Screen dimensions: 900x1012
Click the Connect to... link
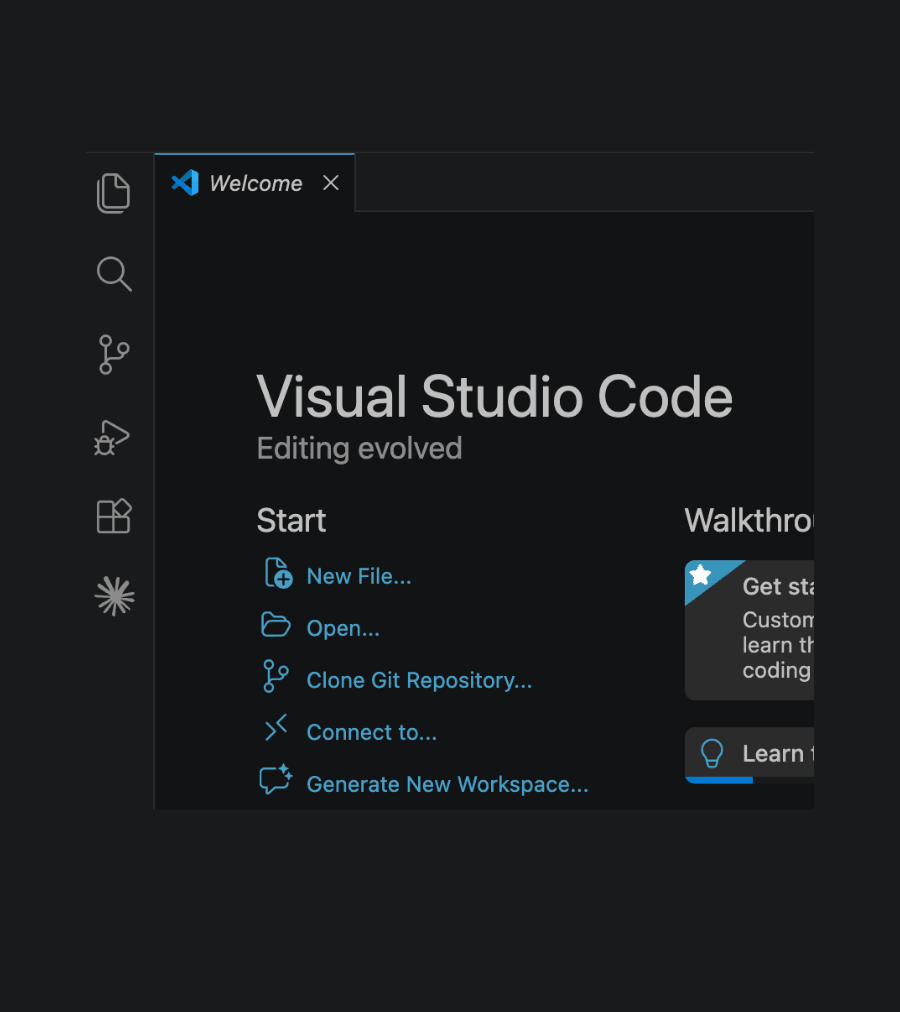pos(371,732)
